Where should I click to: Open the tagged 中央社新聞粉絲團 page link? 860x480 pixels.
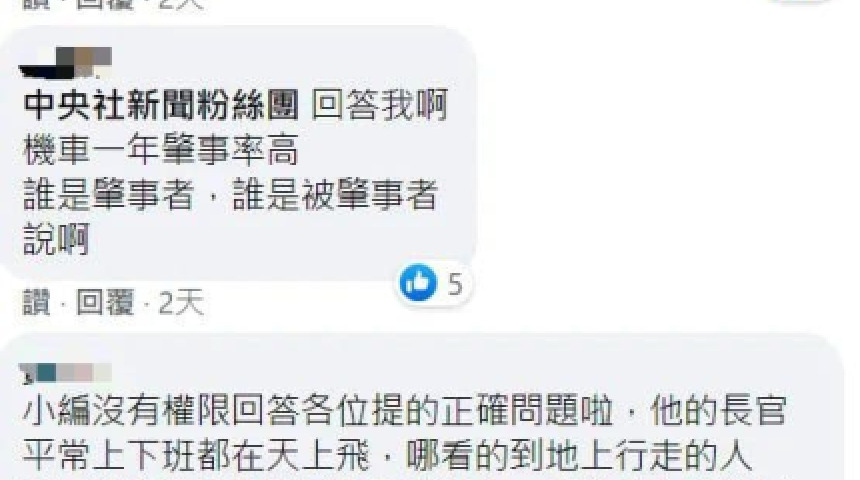tap(162, 105)
